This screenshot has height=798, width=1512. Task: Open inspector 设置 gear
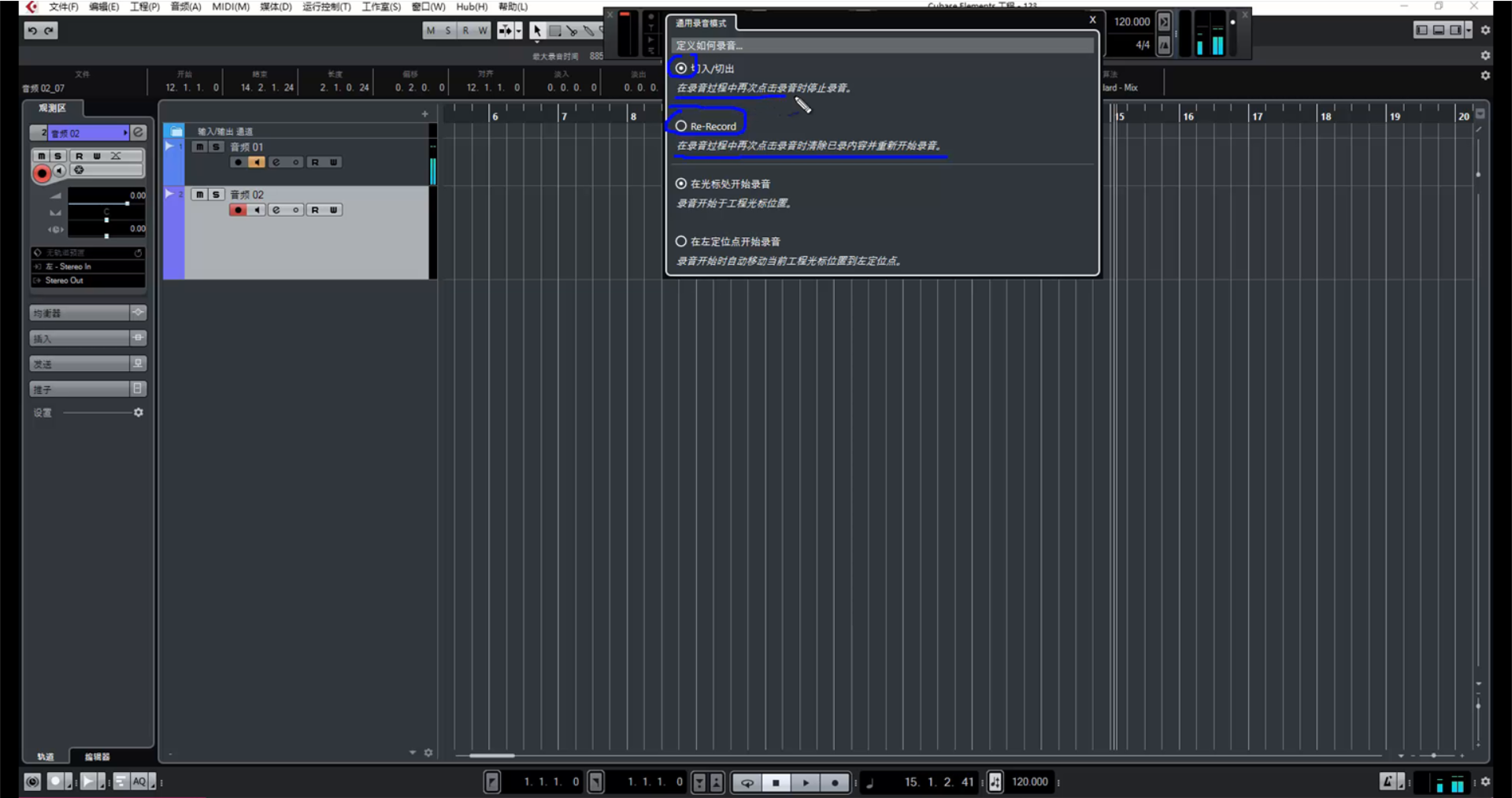point(139,413)
